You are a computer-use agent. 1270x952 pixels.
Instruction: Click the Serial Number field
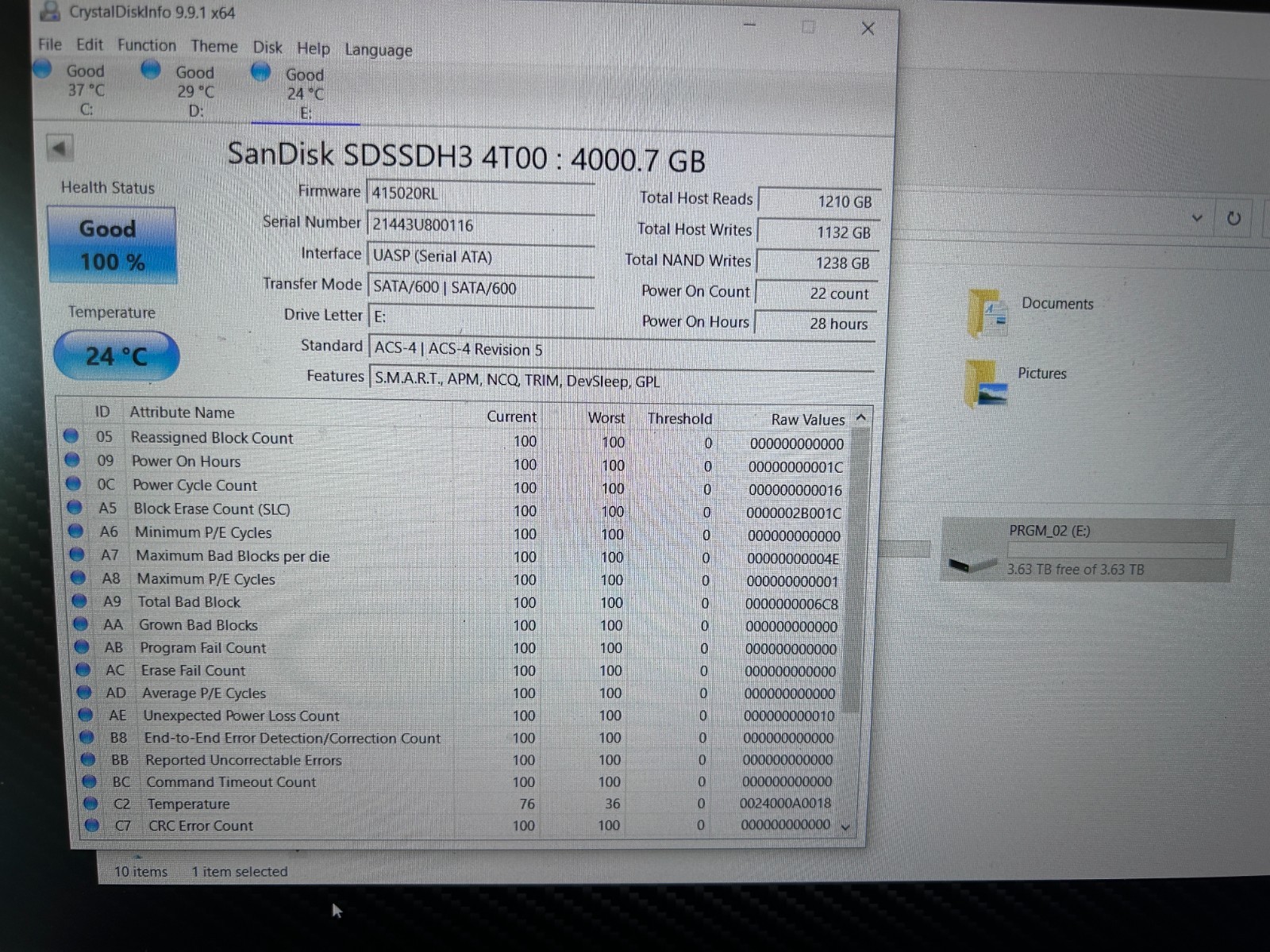click(x=480, y=225)
